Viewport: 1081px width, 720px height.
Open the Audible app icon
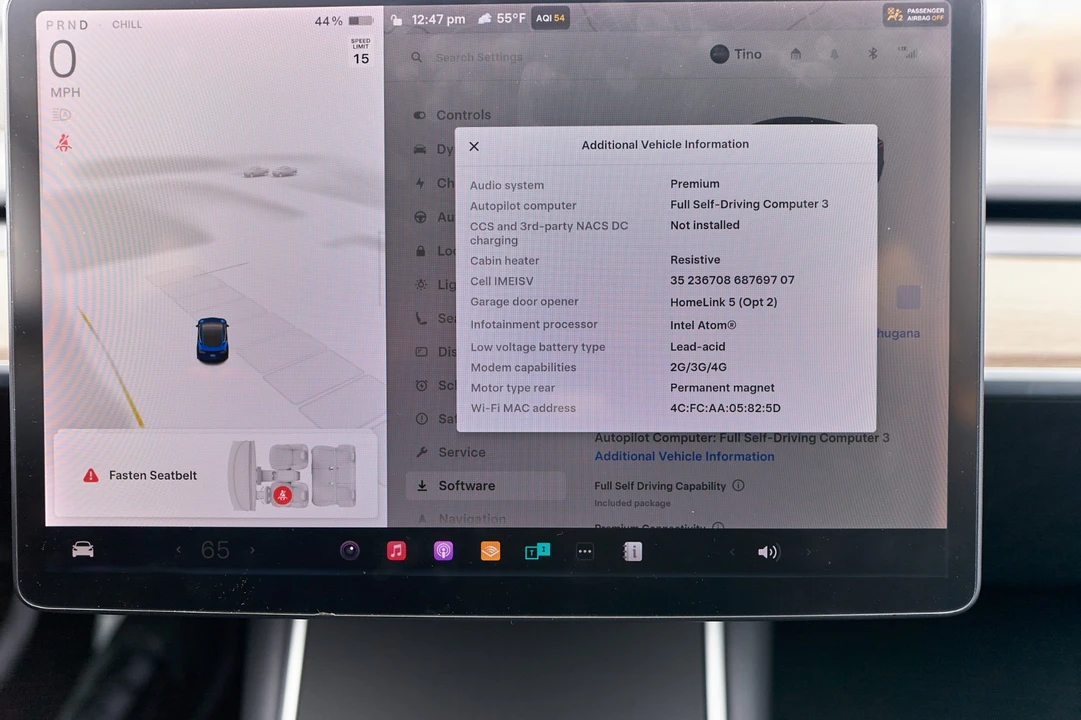490,551
